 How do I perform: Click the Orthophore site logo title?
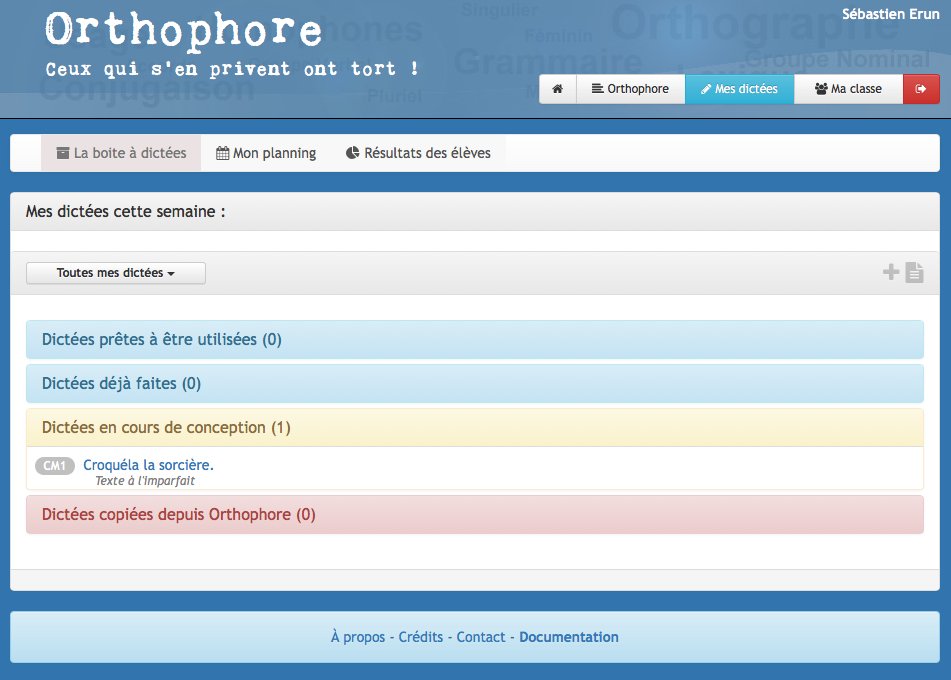[x=184, y=30]
